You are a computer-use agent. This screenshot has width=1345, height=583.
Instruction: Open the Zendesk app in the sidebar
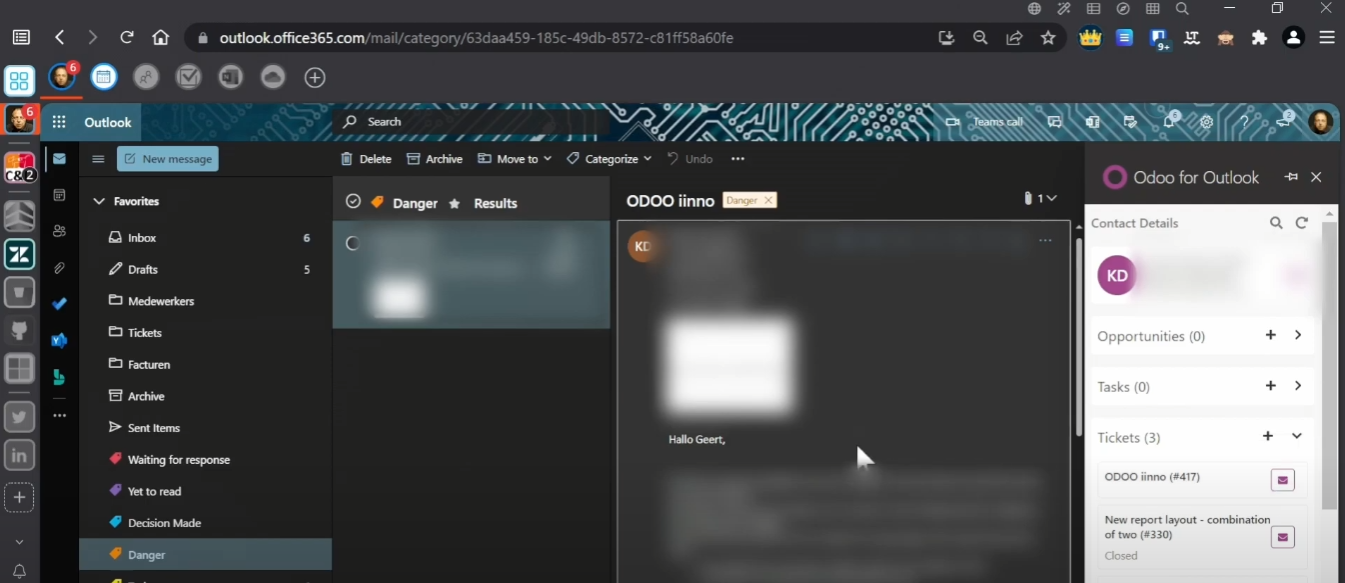pyautogui.click(x=19, y=254)
